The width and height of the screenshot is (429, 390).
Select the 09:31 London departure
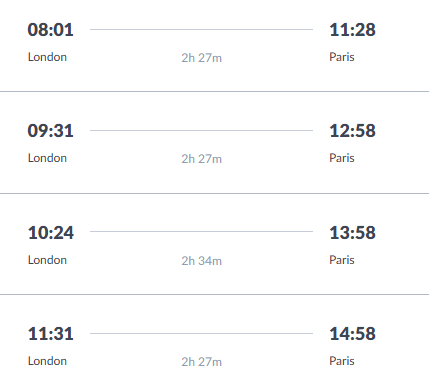50,131
